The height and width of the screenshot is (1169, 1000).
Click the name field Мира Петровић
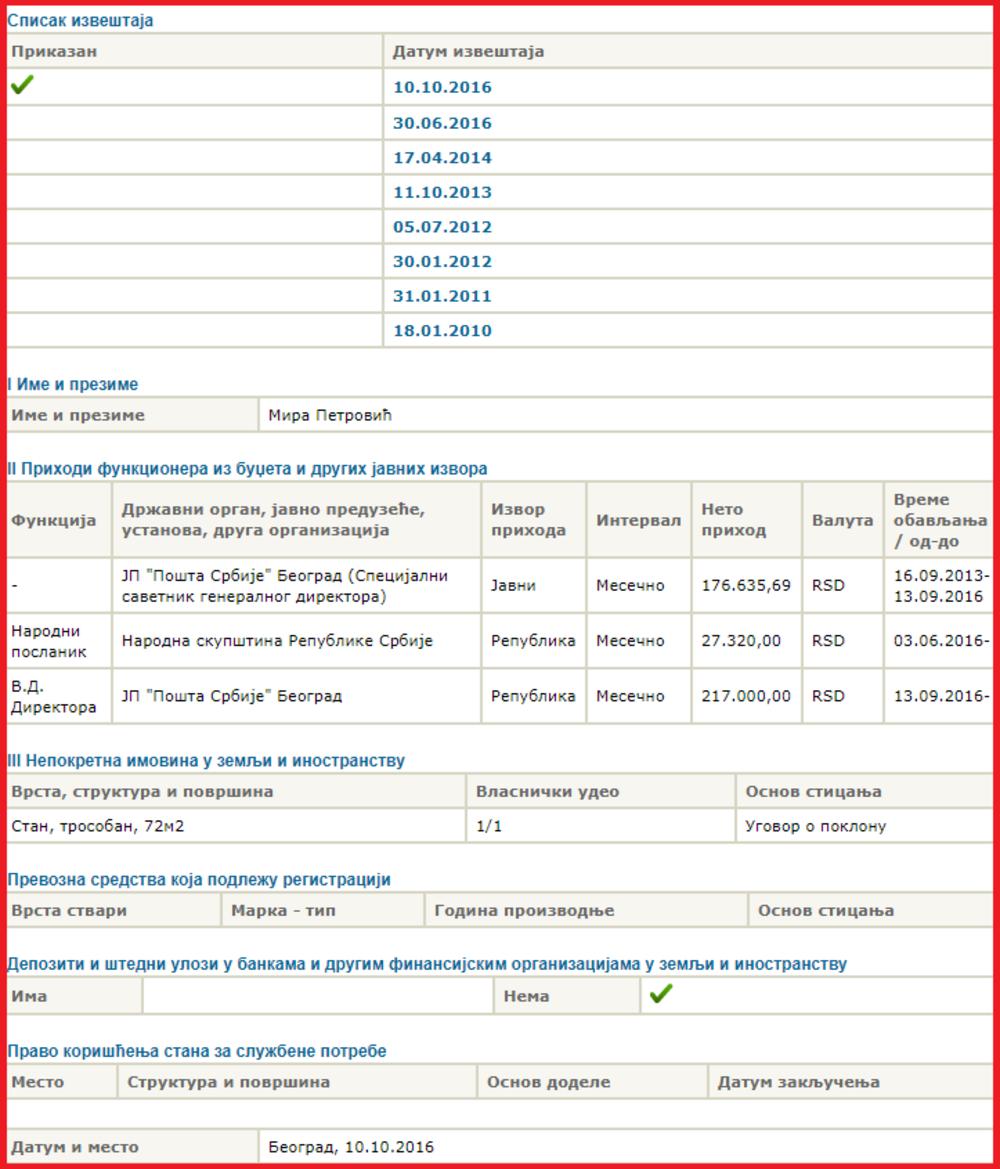[330, 415]
